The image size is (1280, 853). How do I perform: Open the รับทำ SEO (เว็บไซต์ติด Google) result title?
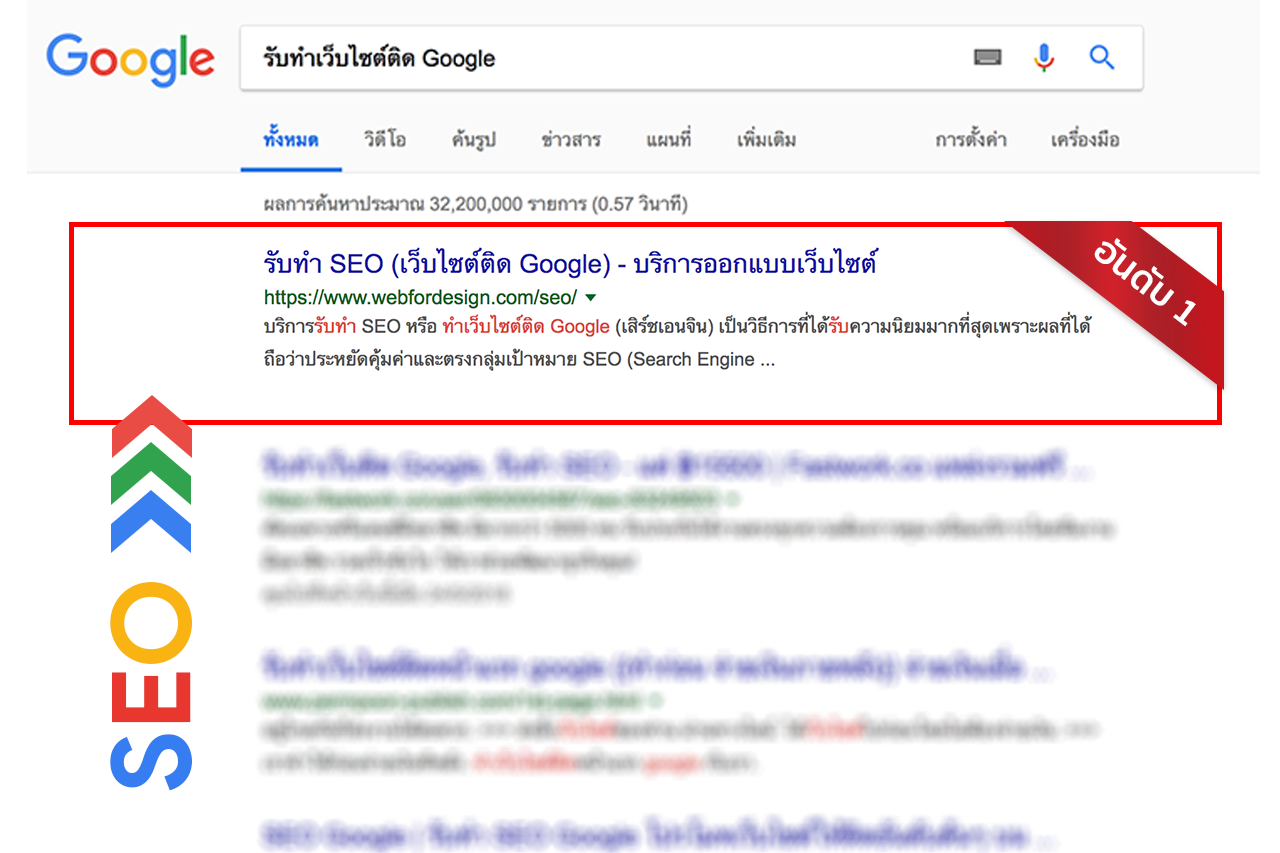click(x=570, y=264)
